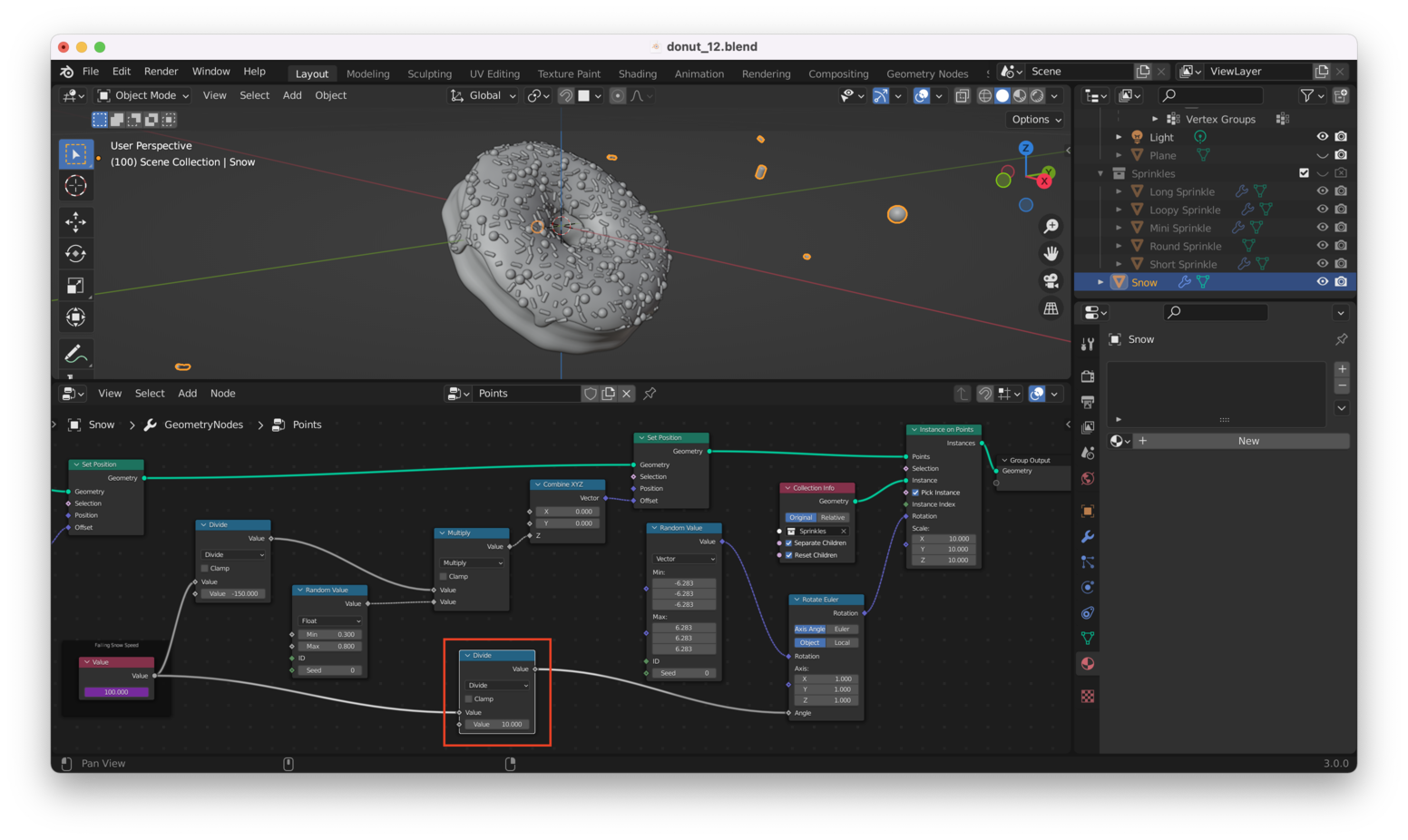Pin the Points node tree
Screen dimensions: 1408x840
tap(650, 394)
